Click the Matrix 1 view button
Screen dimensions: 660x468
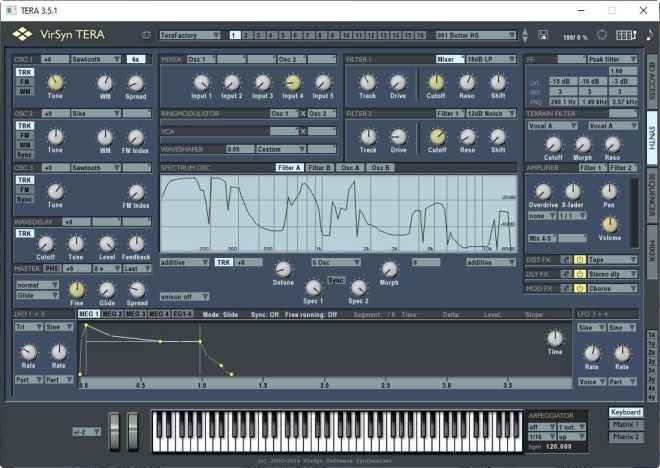(x=625, y=425)
